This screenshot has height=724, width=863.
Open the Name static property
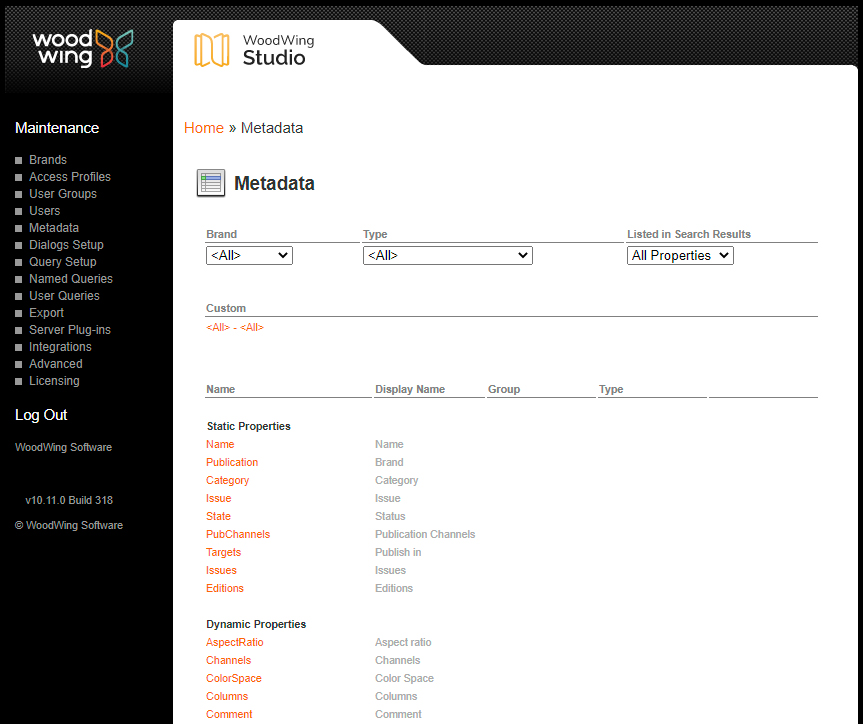click(x=220, y=444)
